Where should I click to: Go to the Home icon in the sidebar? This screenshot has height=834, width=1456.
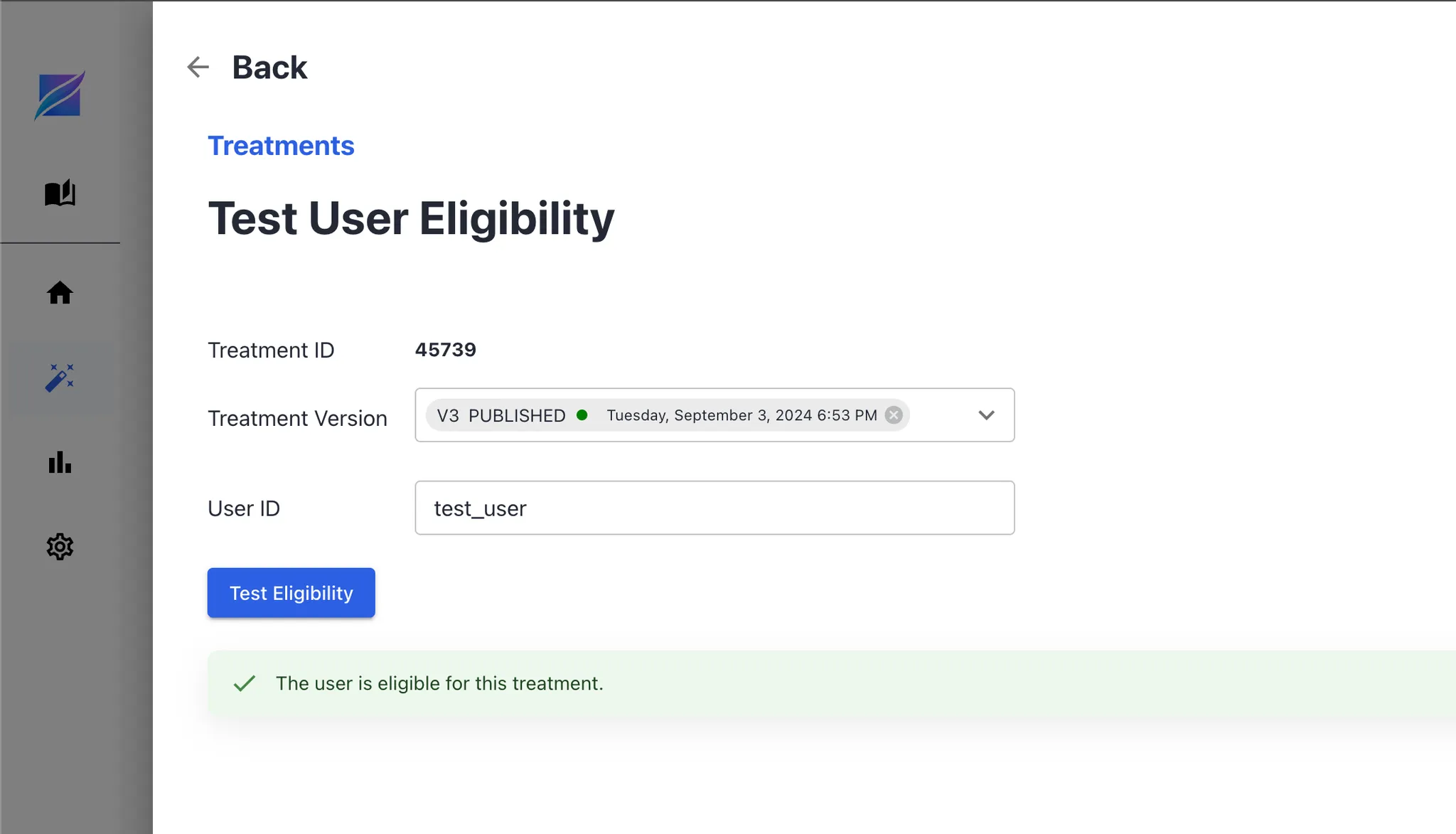[60, 292]
